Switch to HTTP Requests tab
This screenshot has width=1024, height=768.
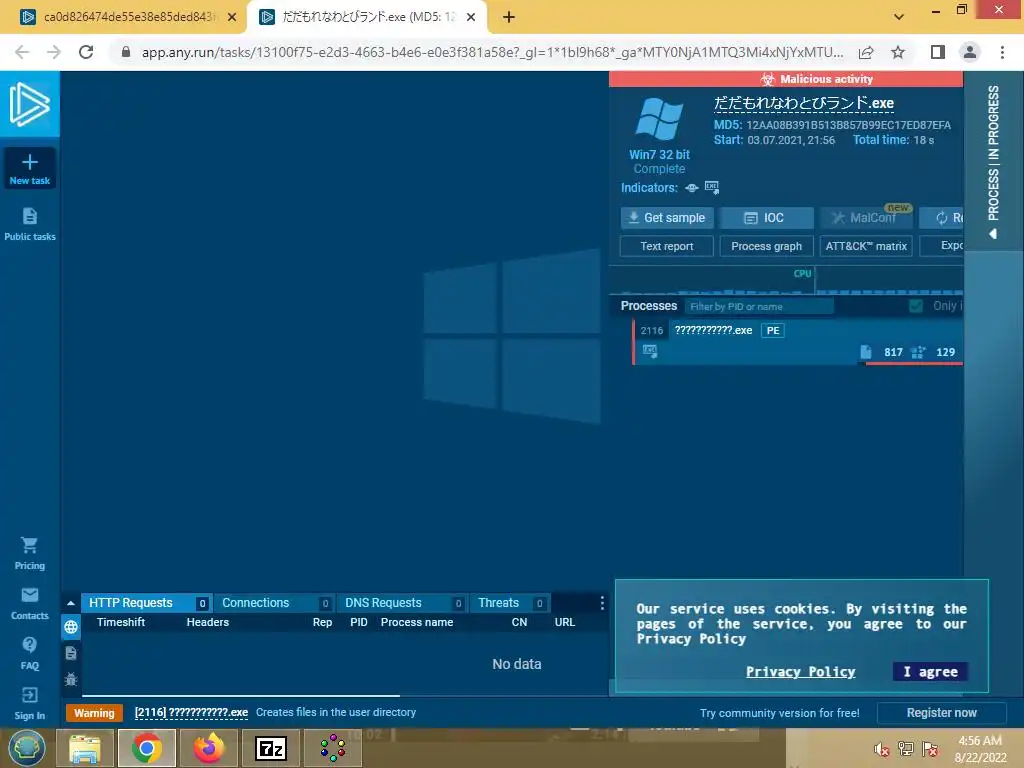click(x=146, y=603)
